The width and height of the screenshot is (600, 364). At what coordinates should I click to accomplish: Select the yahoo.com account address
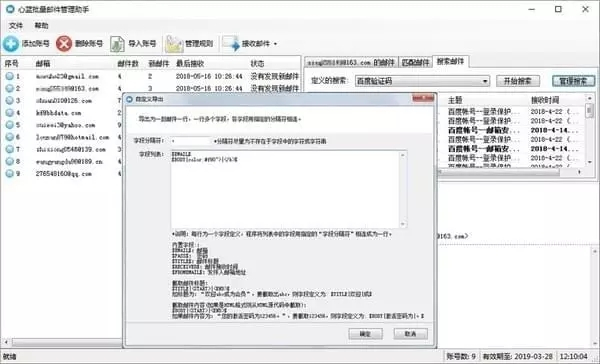click(x=65, y=125)
